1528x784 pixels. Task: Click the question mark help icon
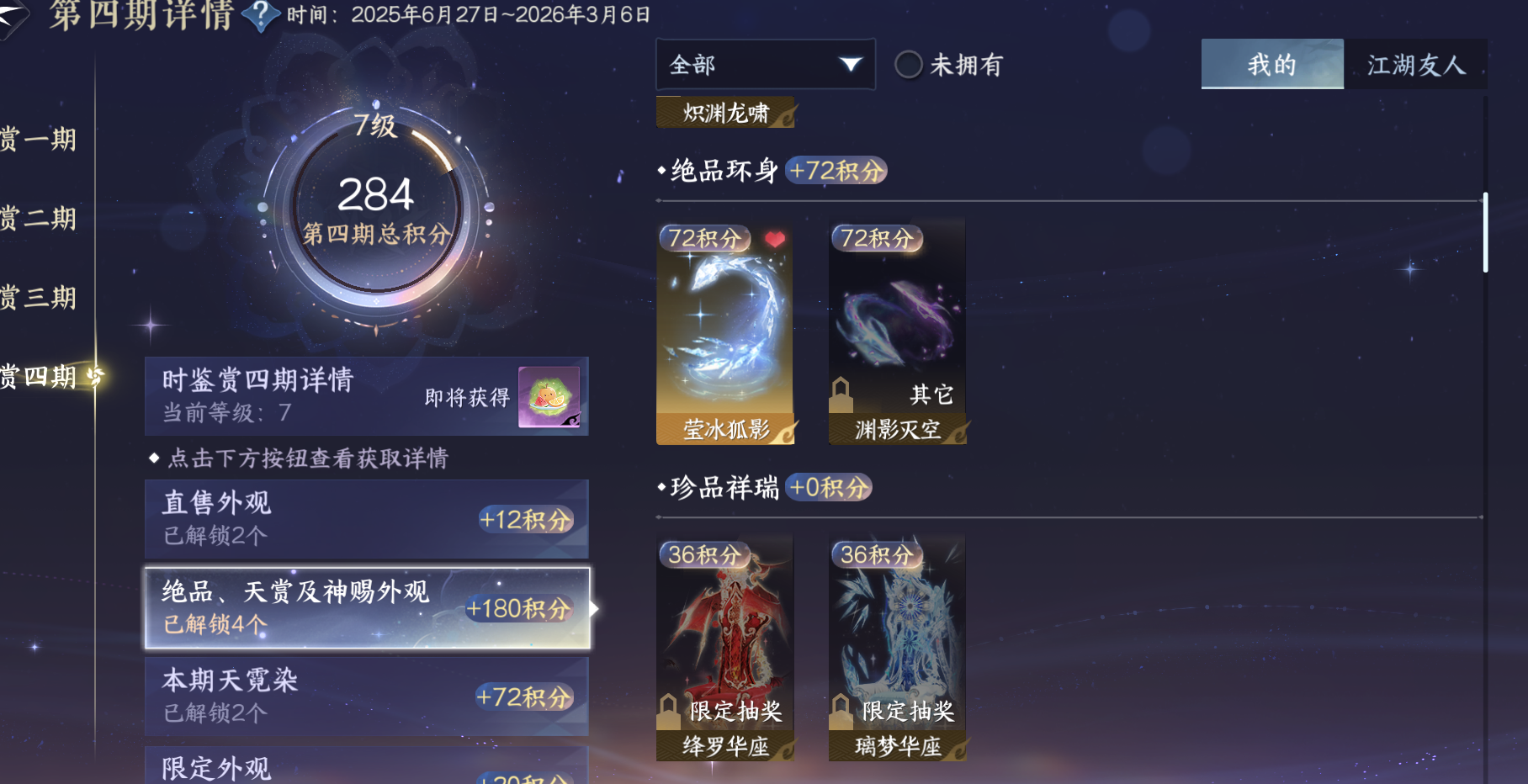[x=261, y=14]
